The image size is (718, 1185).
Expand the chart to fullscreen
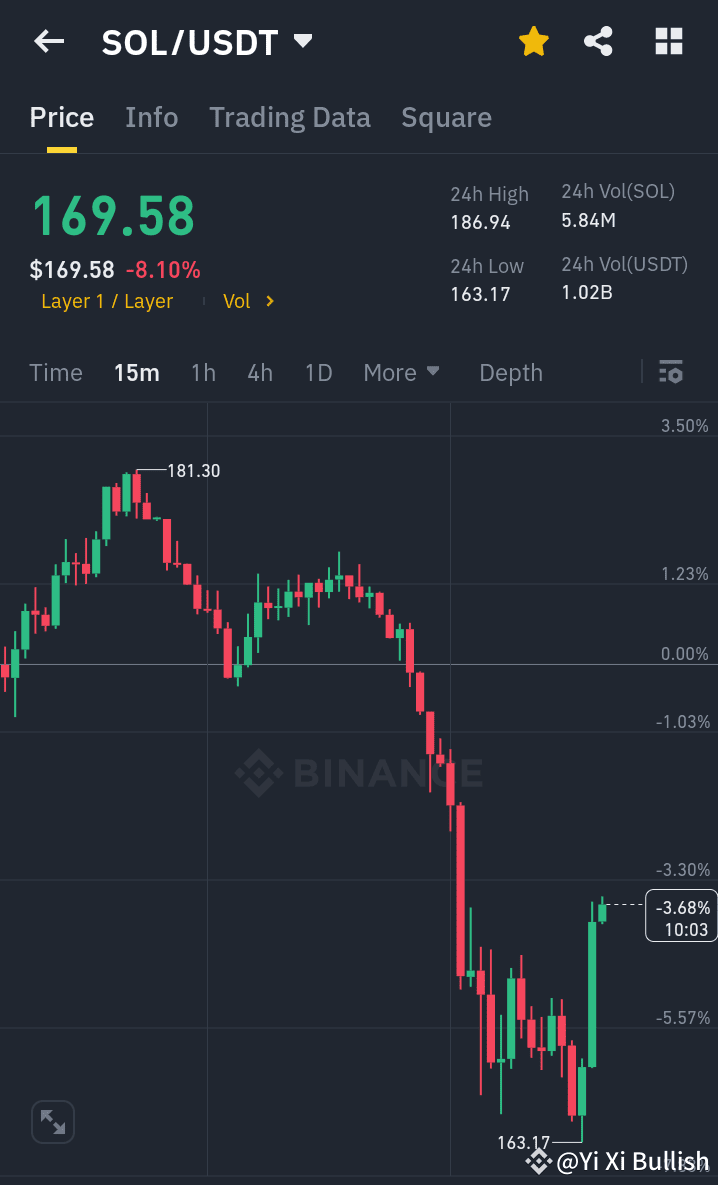(52, 1121)
